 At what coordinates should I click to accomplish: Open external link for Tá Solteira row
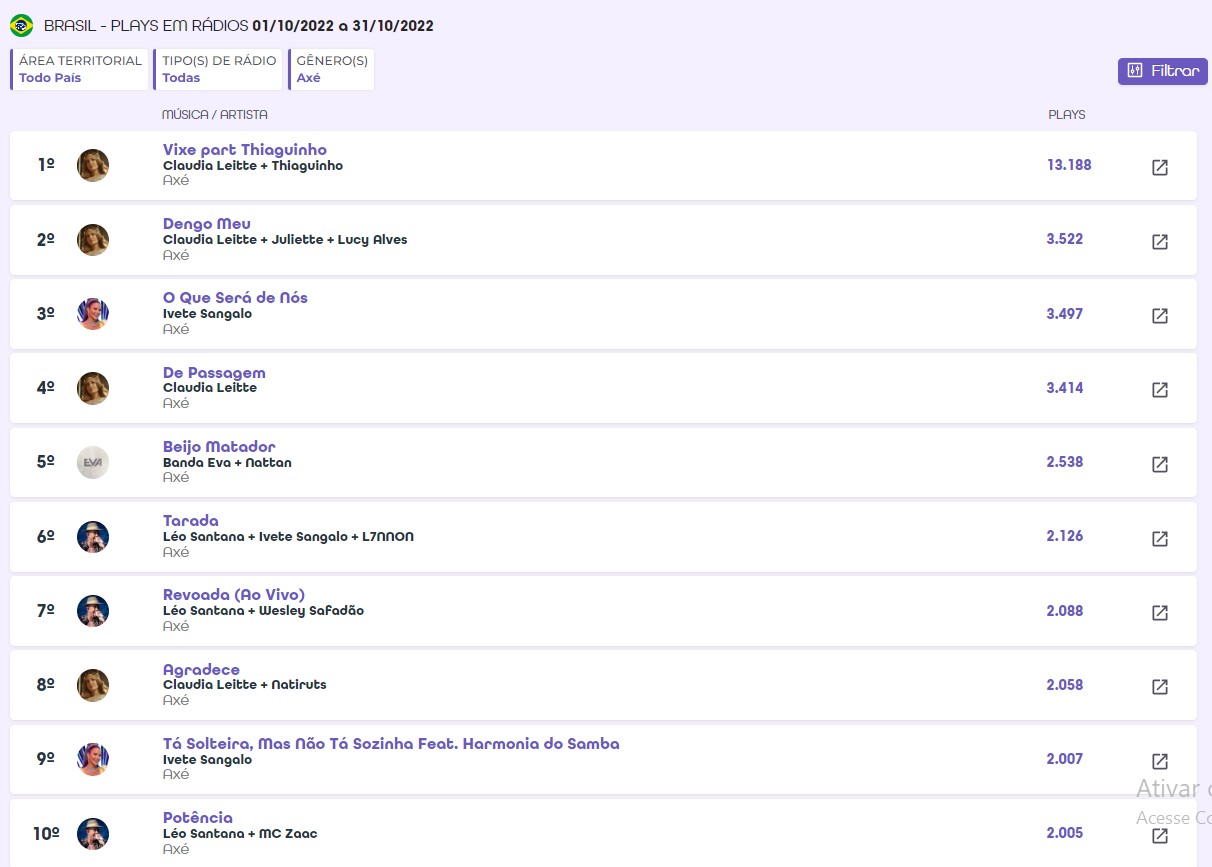pos(1160,761)
